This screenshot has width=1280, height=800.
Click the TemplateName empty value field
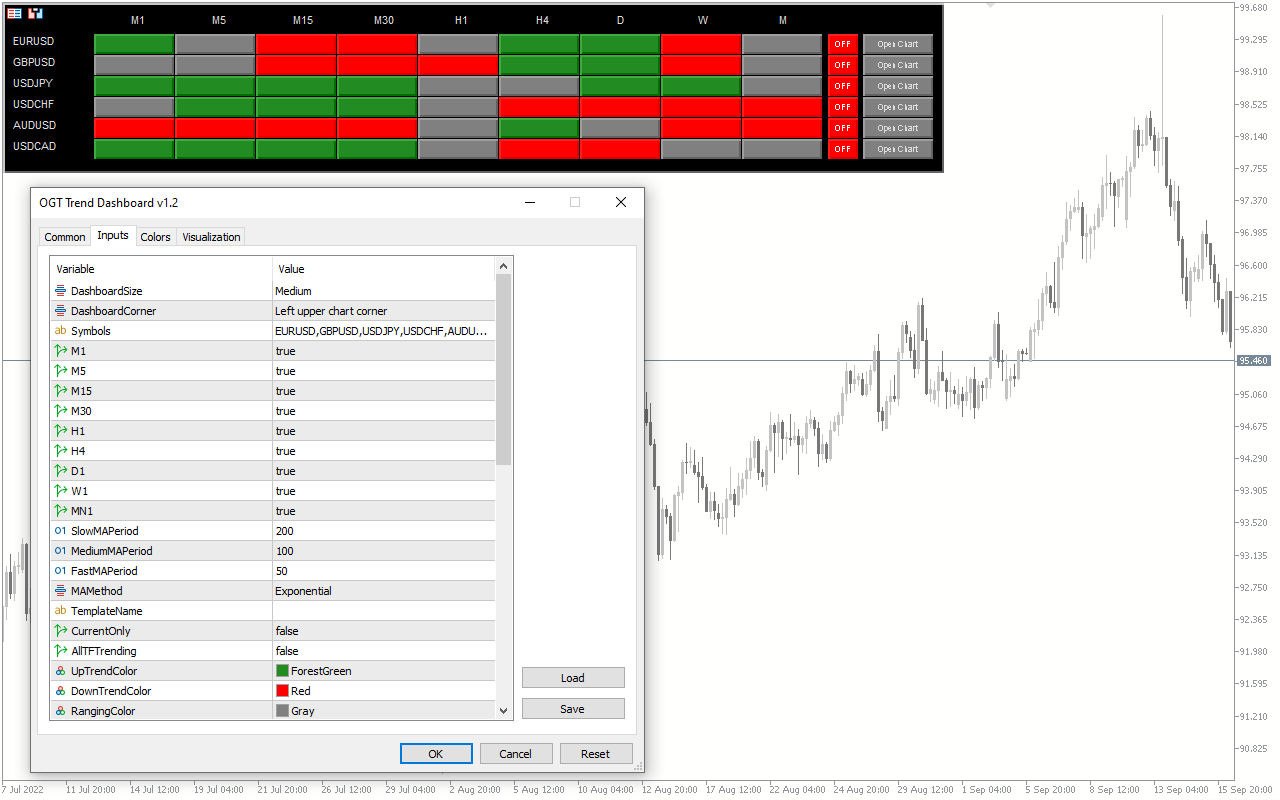[384, 611]
